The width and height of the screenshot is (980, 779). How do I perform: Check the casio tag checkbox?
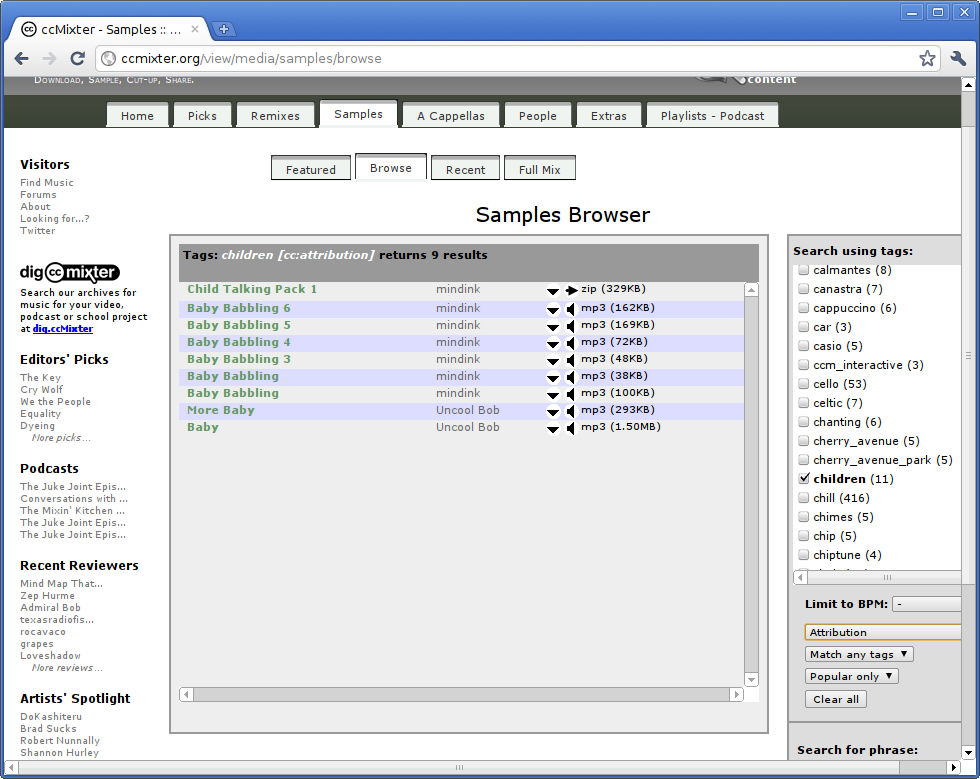804,346
